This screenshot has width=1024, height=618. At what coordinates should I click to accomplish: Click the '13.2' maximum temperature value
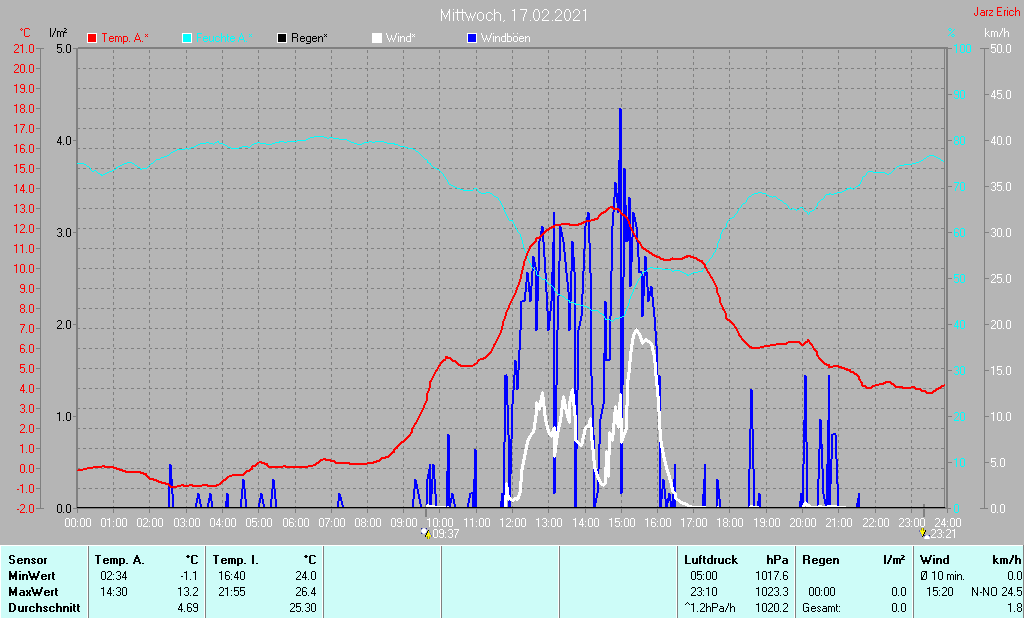tap(187, 592)
